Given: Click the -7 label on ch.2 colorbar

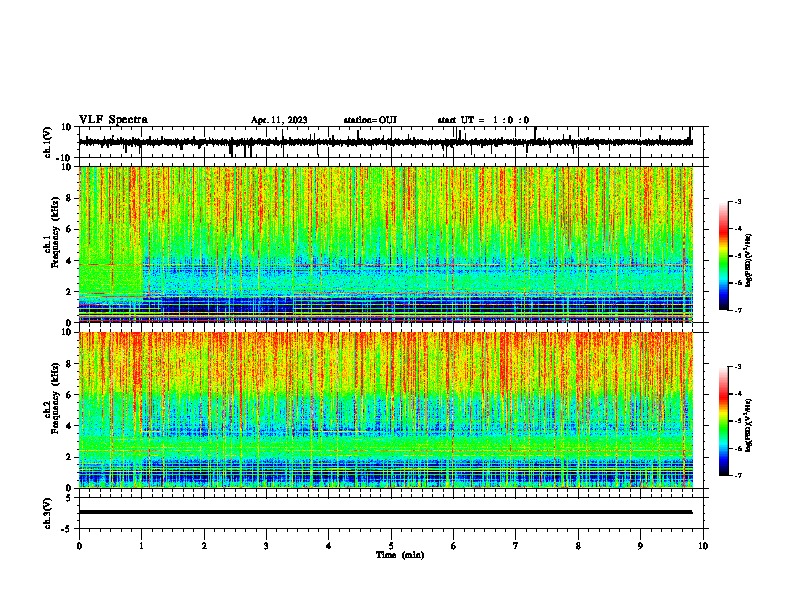Looking at the screenshot, I should [737, 476].
